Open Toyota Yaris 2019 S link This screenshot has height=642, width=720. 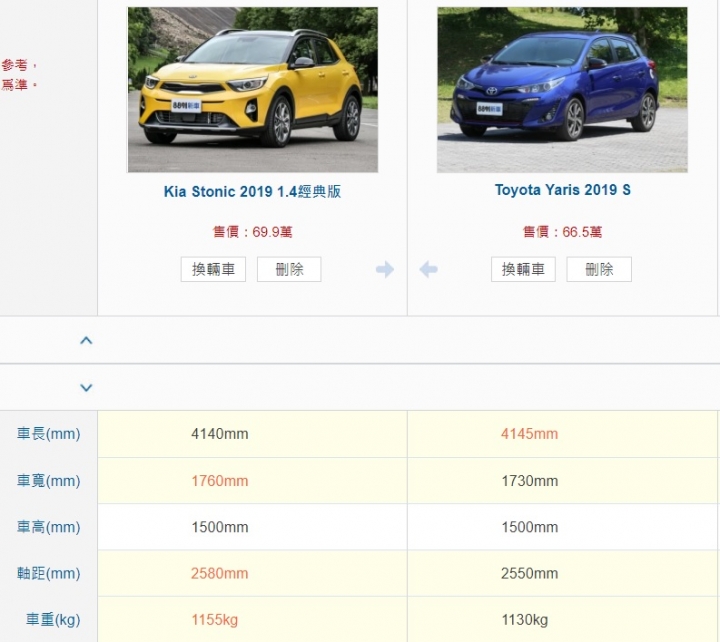coord(562,190)
